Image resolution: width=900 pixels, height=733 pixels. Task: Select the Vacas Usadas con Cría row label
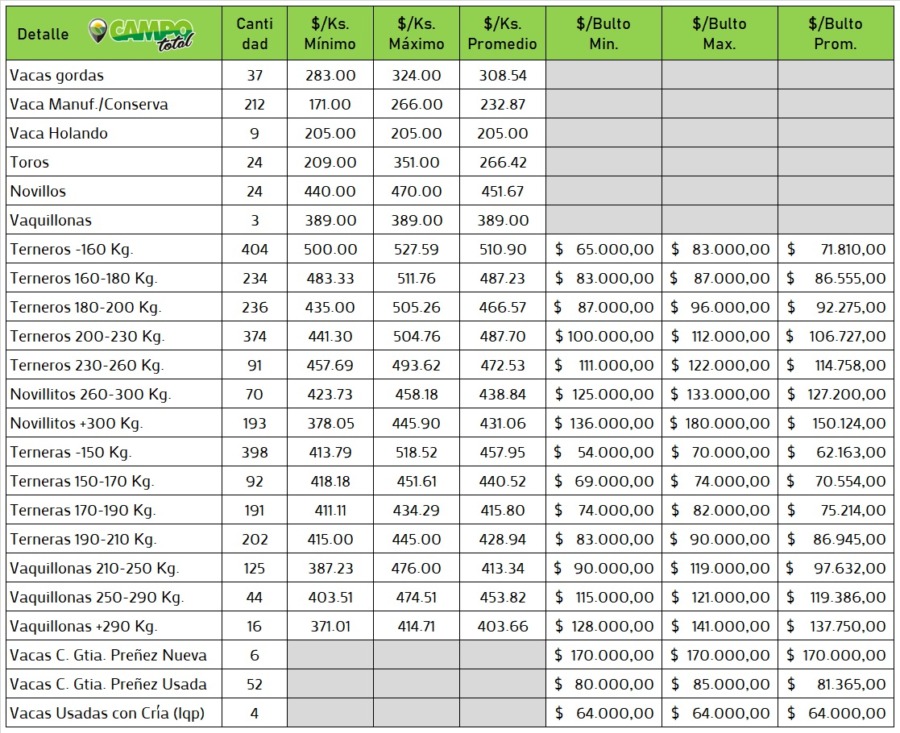point(107,713)
